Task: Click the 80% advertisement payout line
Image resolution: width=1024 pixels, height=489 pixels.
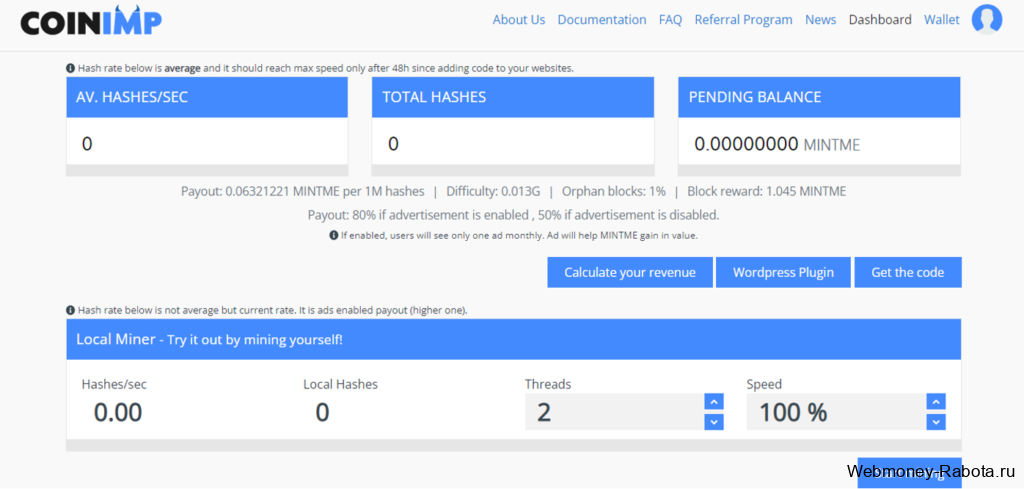Action: (x=513, y=215)
